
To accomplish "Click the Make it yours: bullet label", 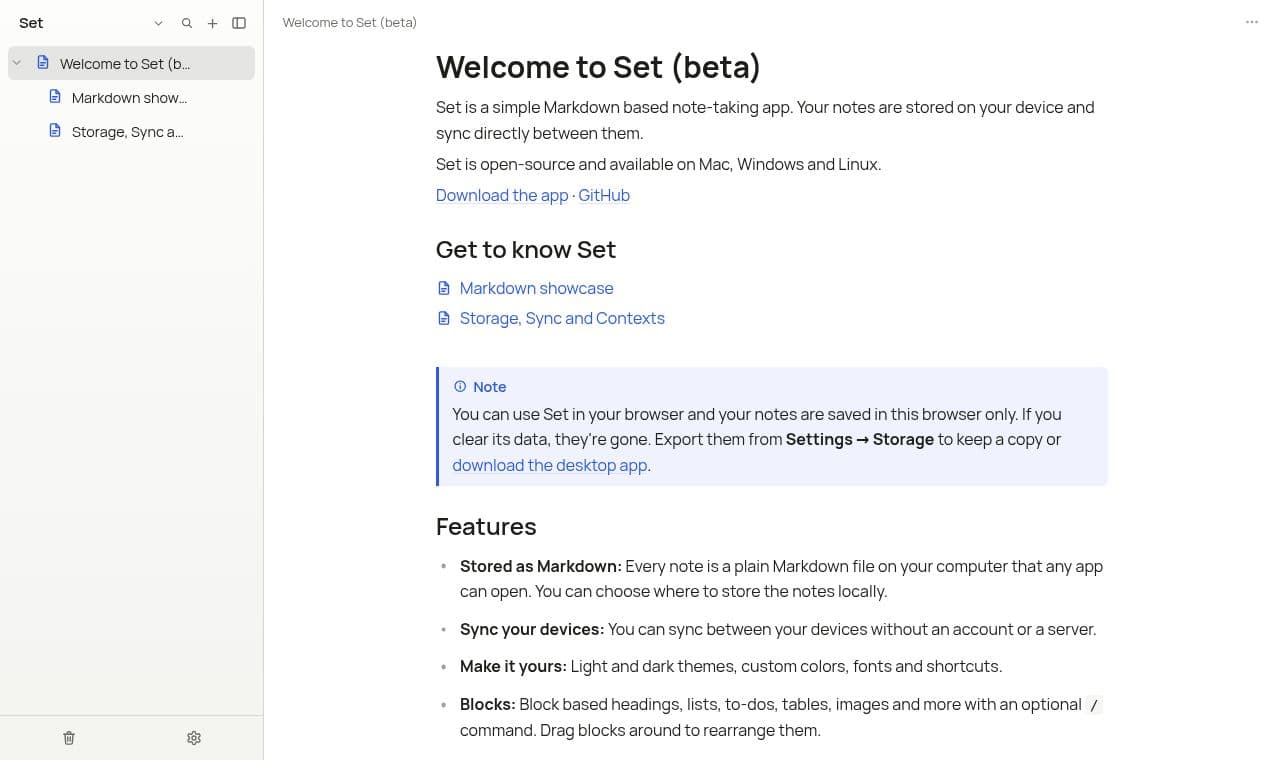I will click(x=513, y=666).
